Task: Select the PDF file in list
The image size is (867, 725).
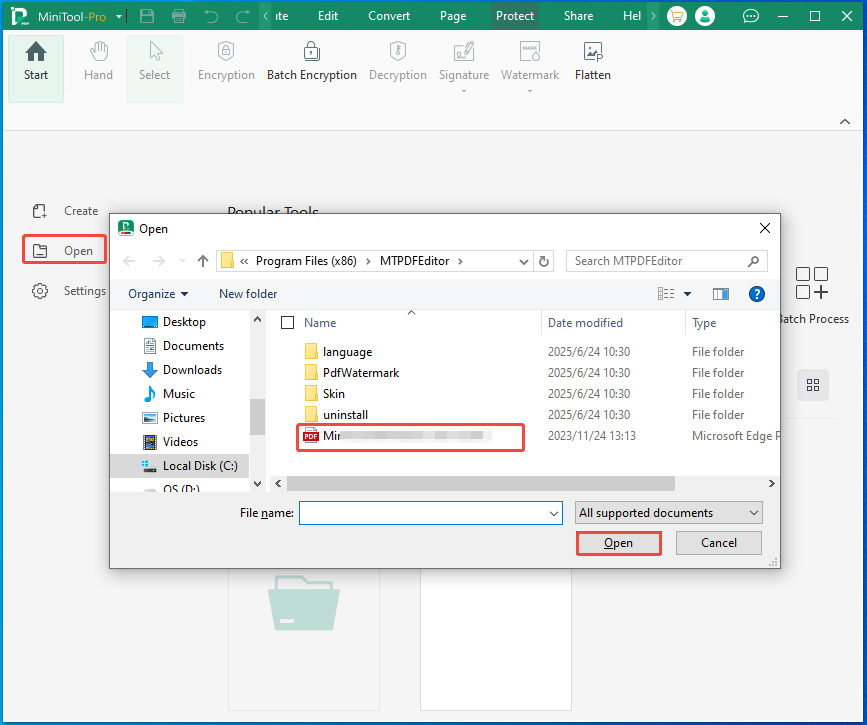Action: pos(410,436)
